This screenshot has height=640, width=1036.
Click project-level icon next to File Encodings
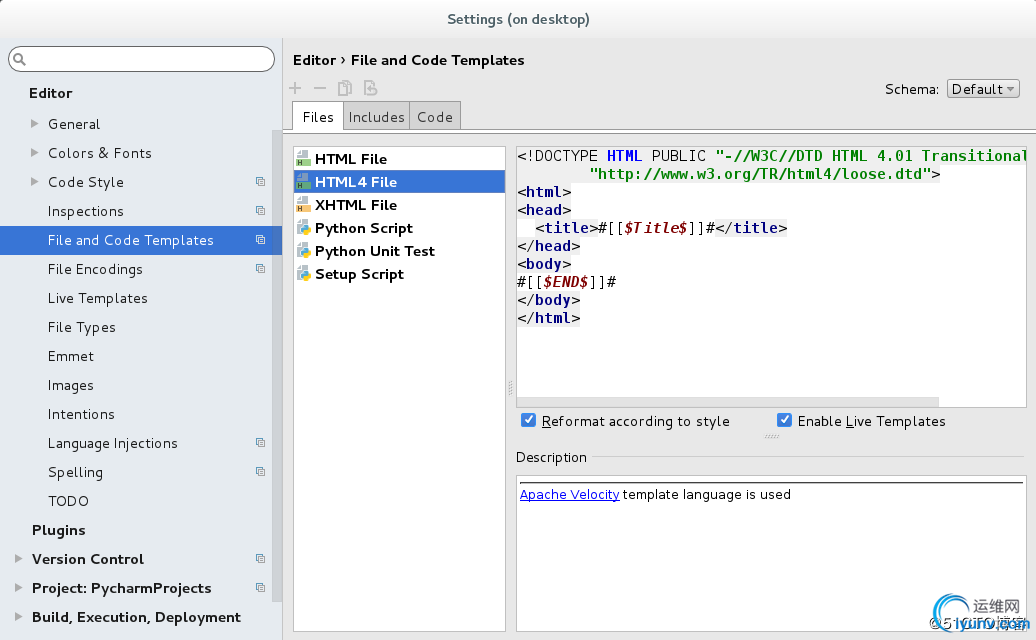coord(260,269)
